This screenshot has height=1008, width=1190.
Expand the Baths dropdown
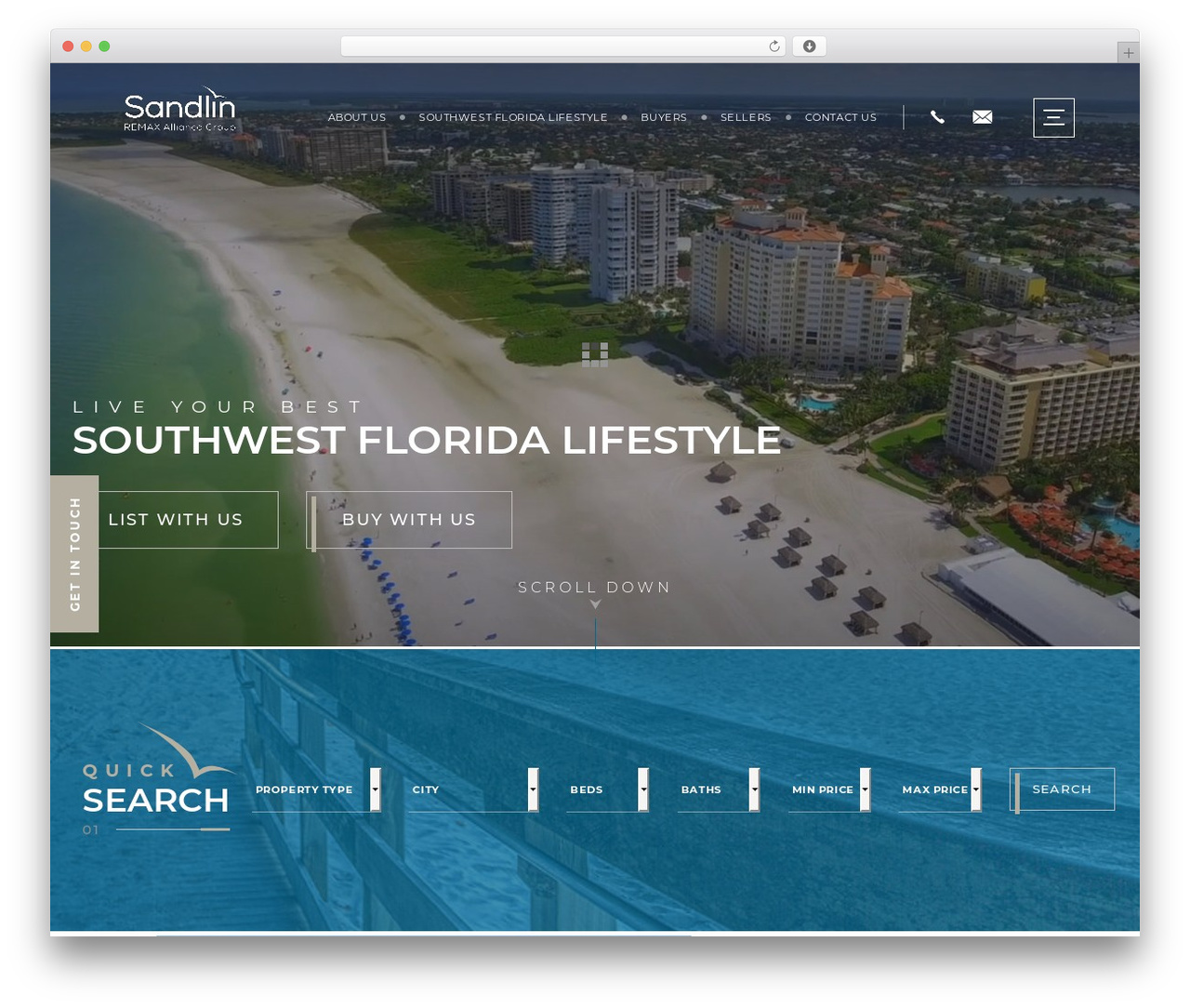719,789
